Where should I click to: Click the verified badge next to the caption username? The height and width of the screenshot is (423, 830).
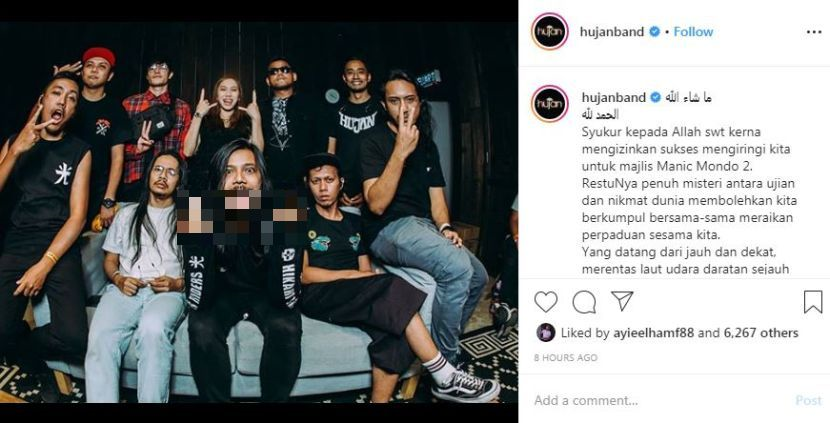[655, 97]
